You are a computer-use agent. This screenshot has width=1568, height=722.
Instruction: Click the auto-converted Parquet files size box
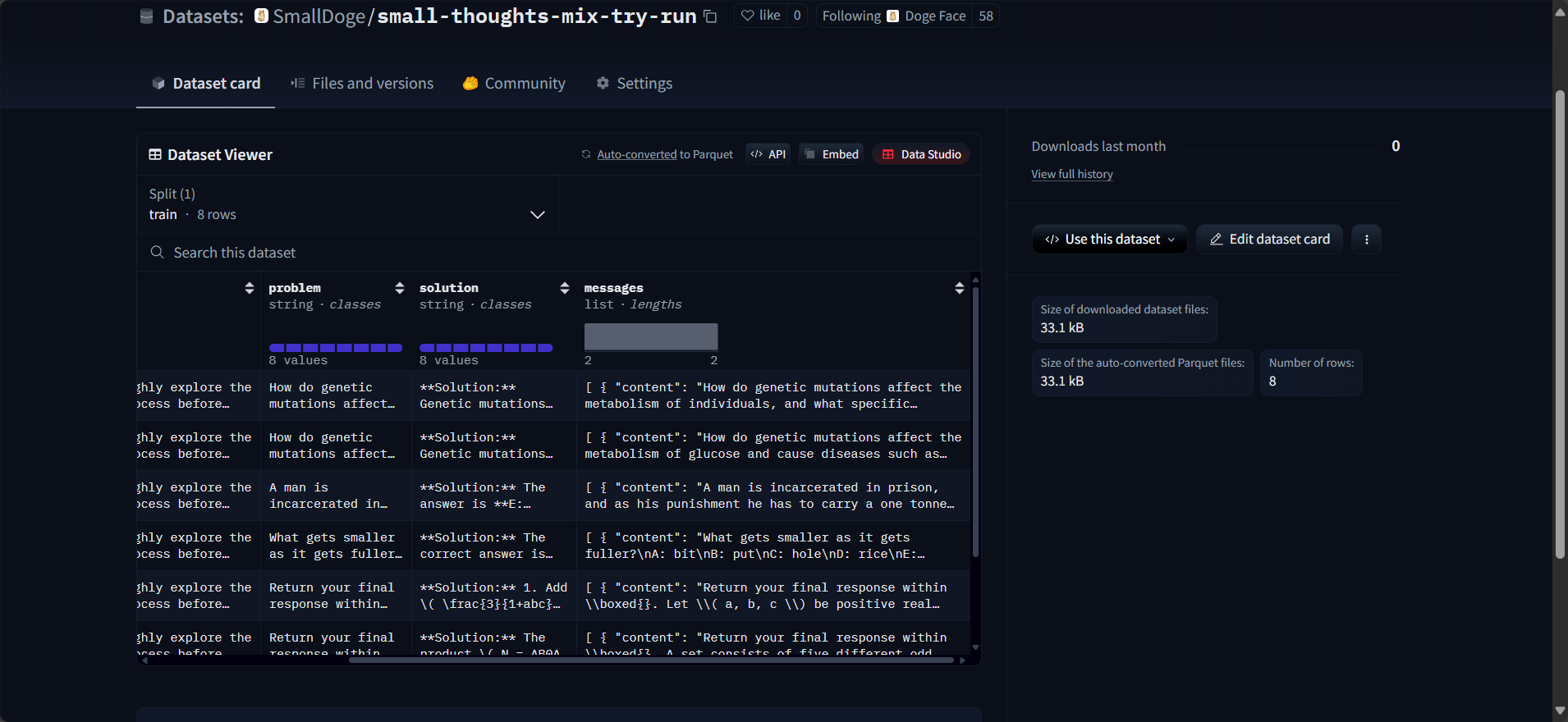click(1142, 372)
